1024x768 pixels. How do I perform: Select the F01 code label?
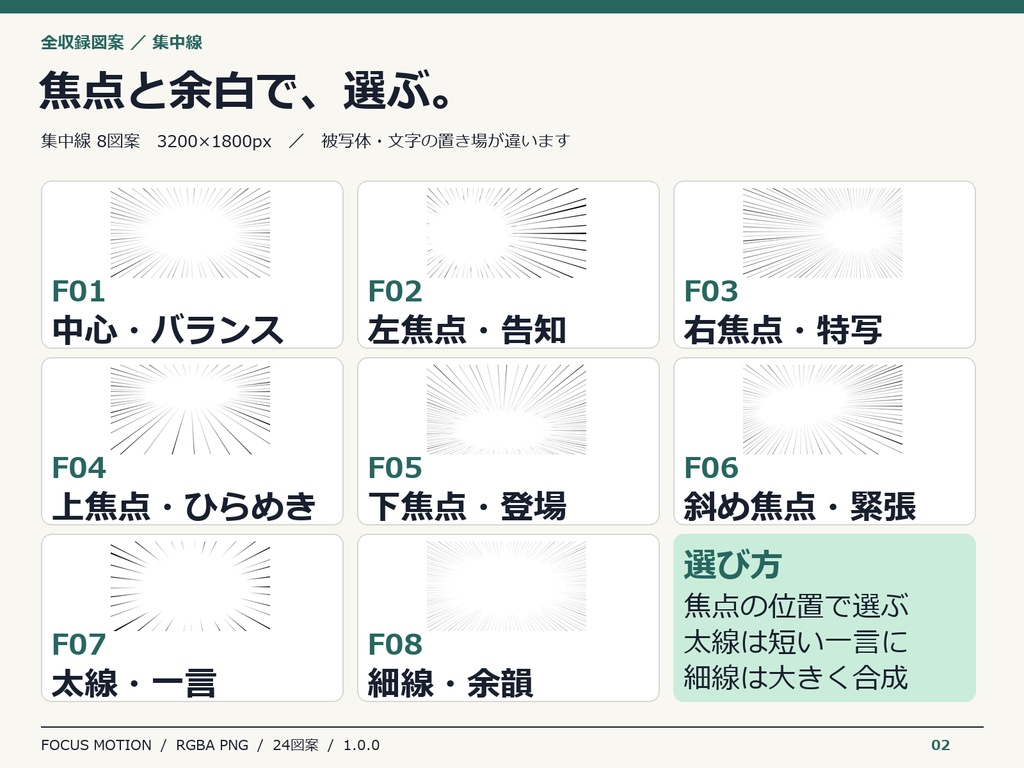click(78, 291)
